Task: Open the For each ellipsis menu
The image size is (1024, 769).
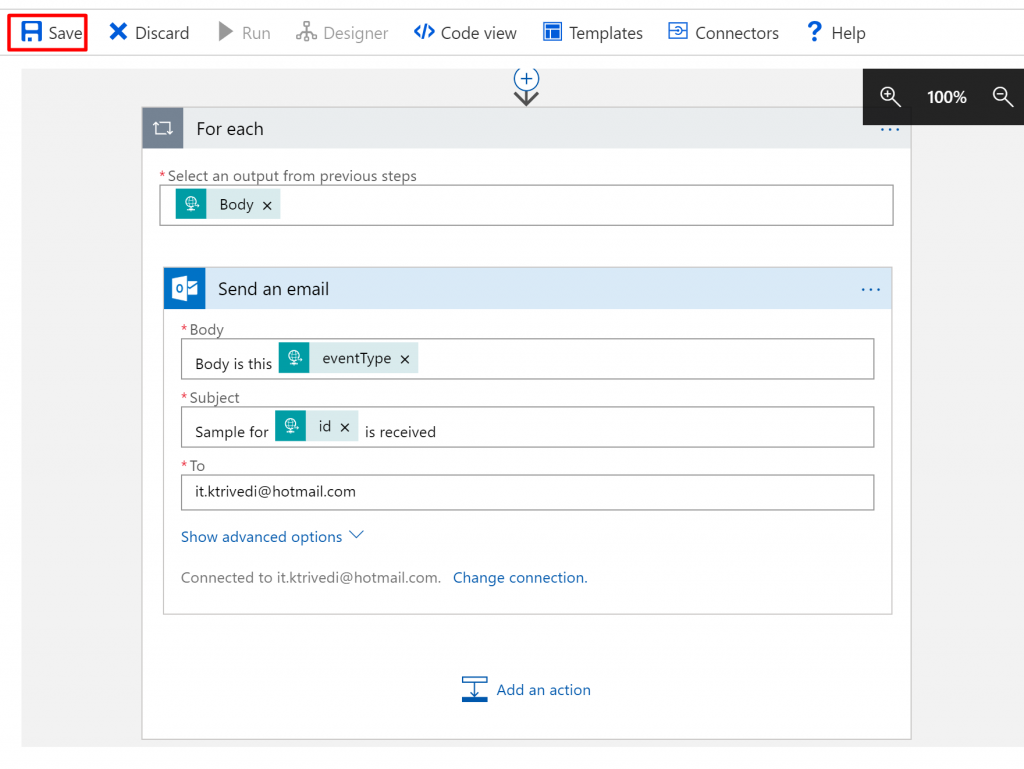Action: coord(889,129)
